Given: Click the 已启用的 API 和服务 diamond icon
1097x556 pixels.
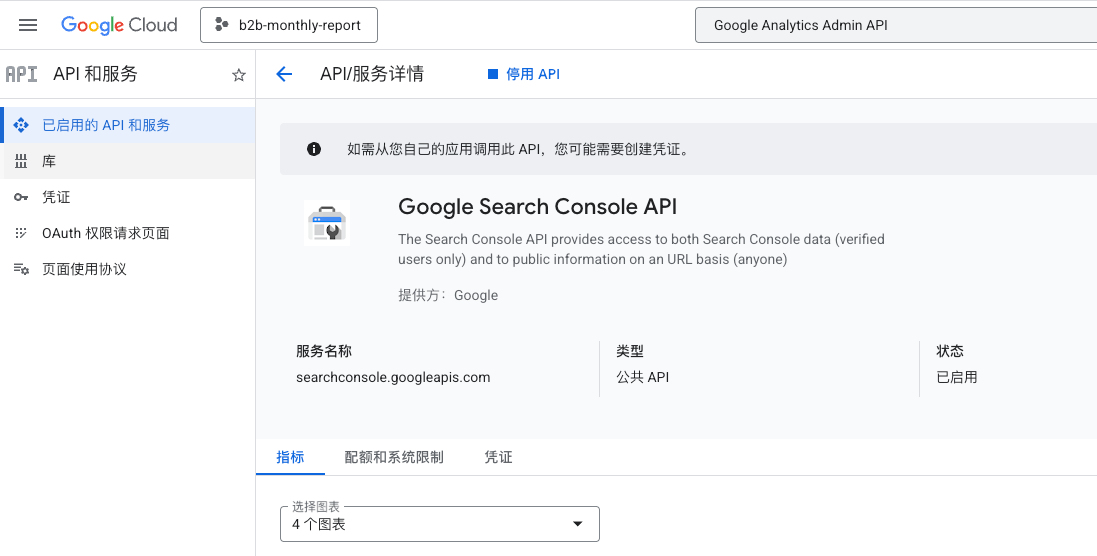Looking at the screenshot, I should pos(21,125).
